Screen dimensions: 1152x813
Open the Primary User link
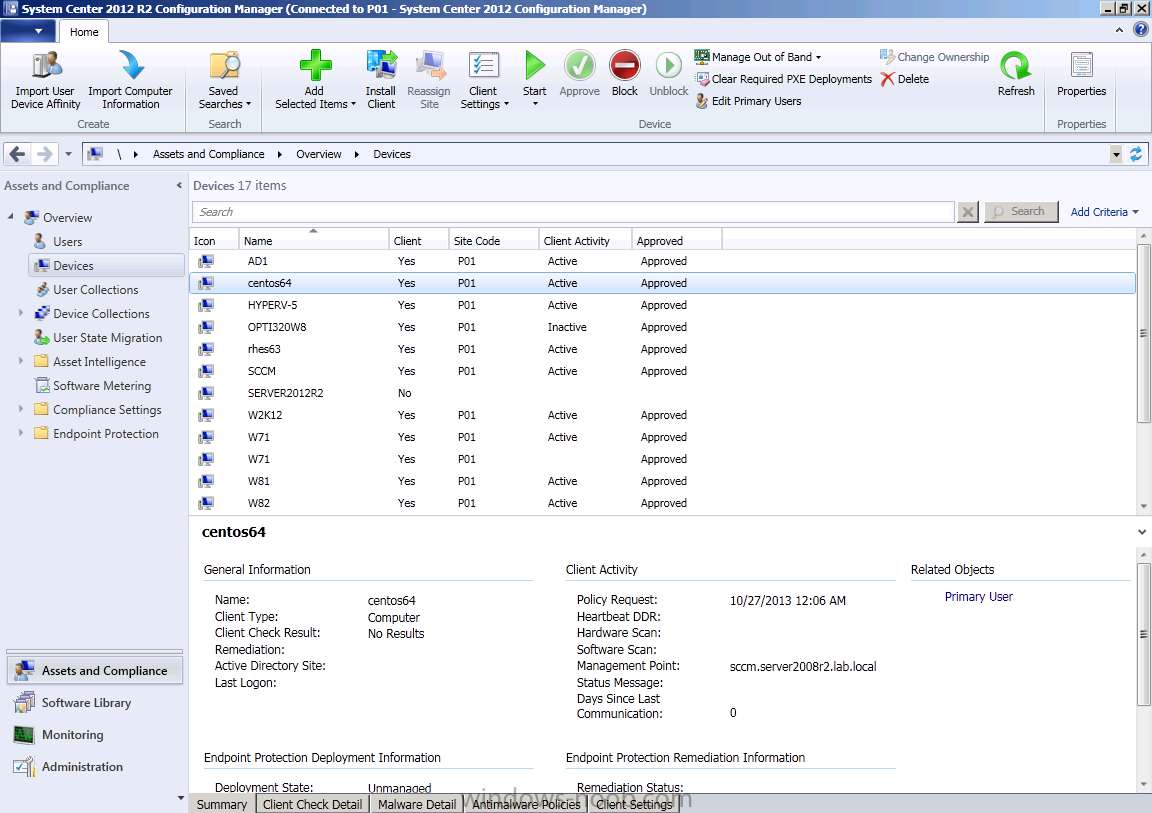pyautogui.click(x=978, y=596)
